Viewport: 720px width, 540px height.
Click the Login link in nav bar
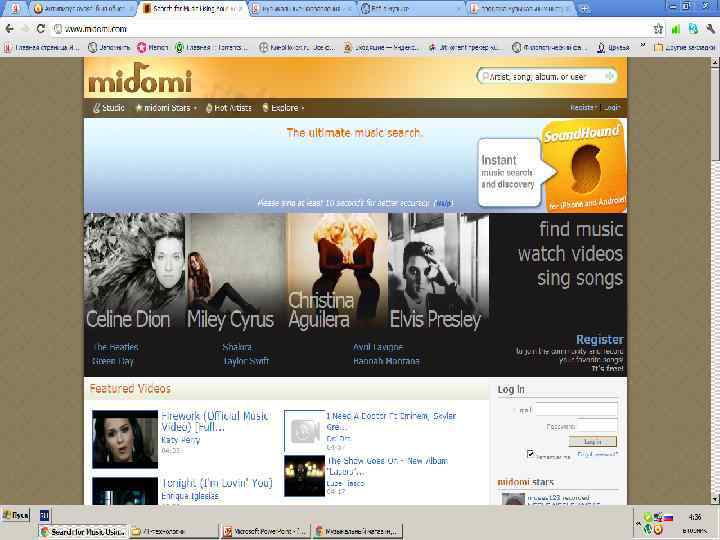[612, 107]
